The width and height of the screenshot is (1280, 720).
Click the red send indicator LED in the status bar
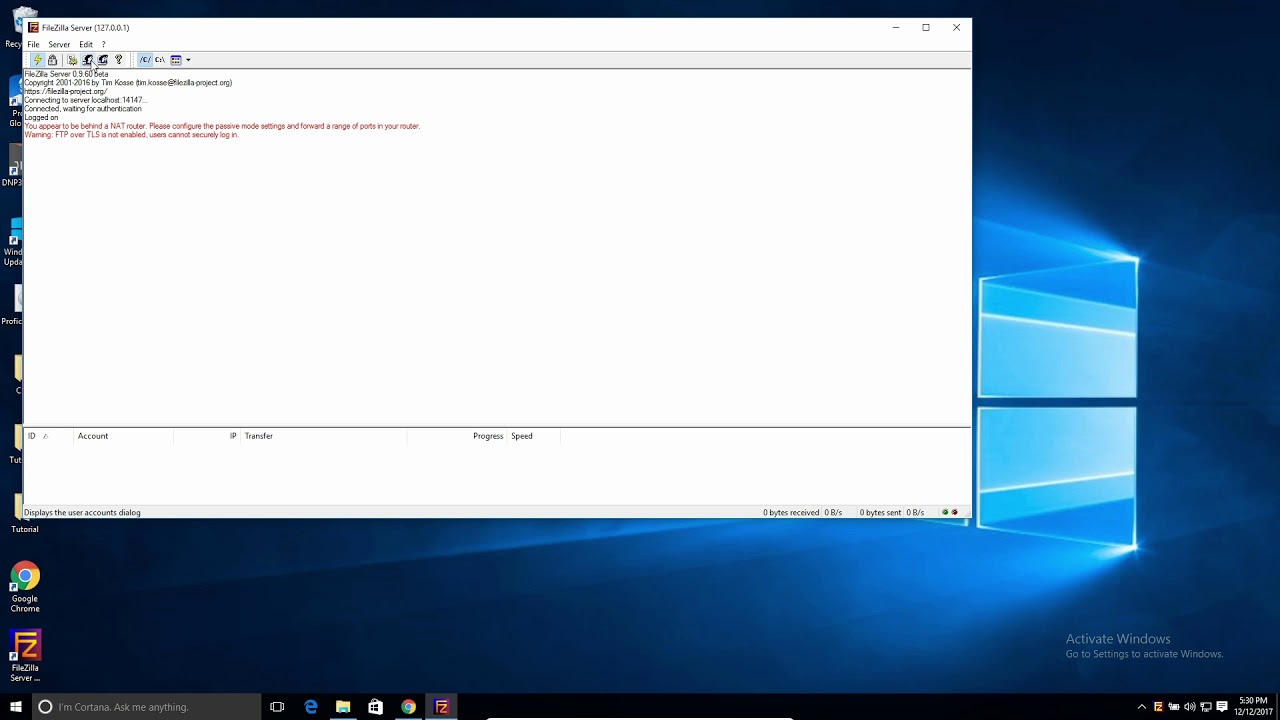[x=955, y=512]
